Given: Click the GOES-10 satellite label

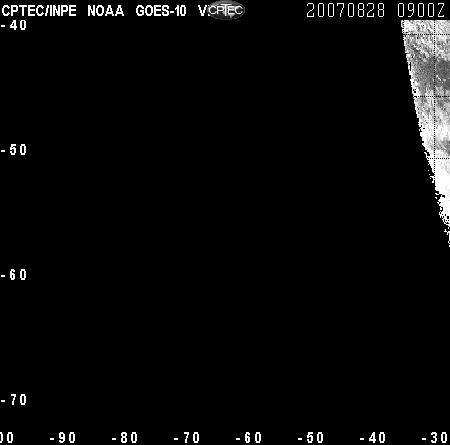Looking at the screenshot, I should click(161, 11).
